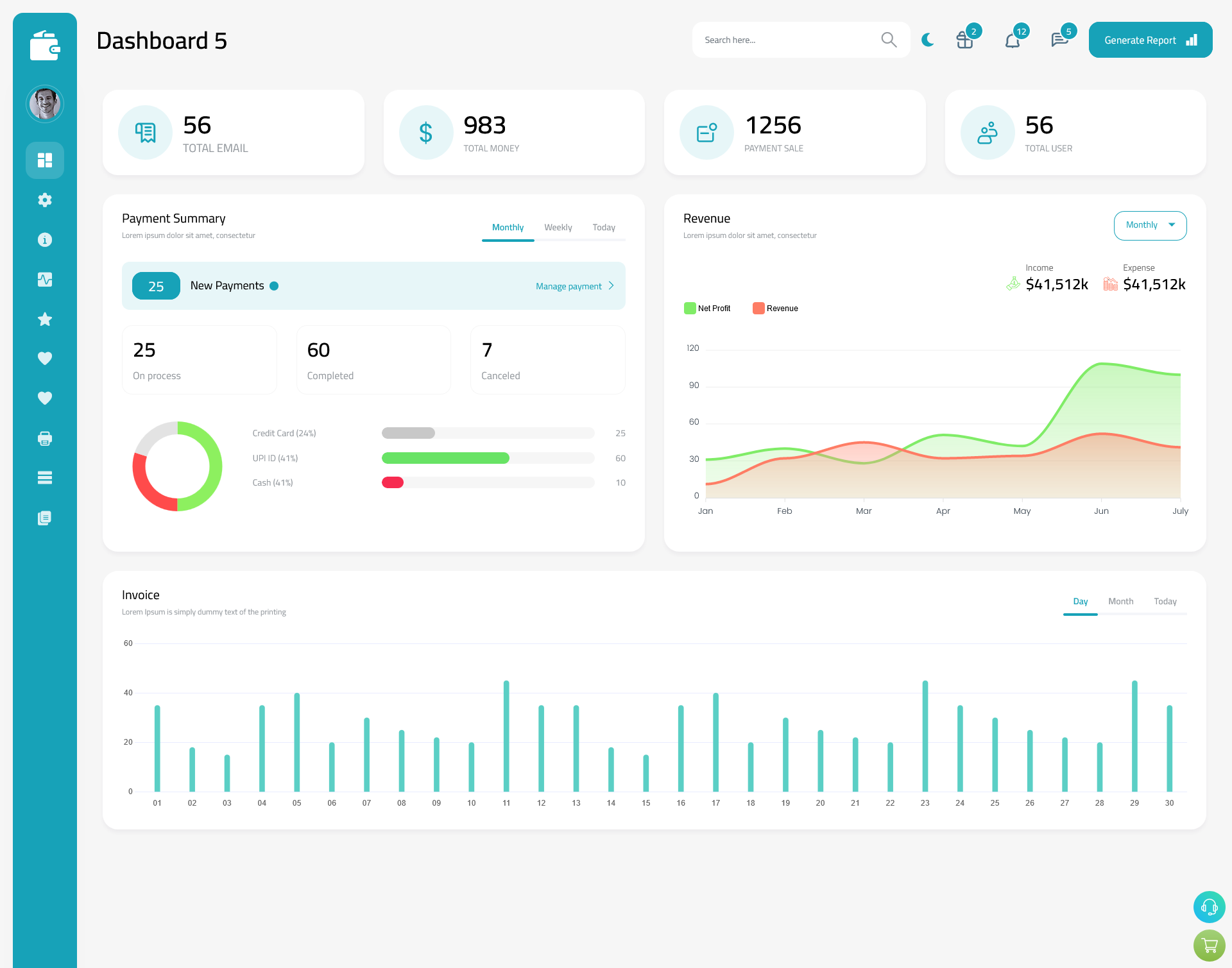Expand the notifications bell dropdown
Screen dimensions: 1232x968
(1013, 39)
